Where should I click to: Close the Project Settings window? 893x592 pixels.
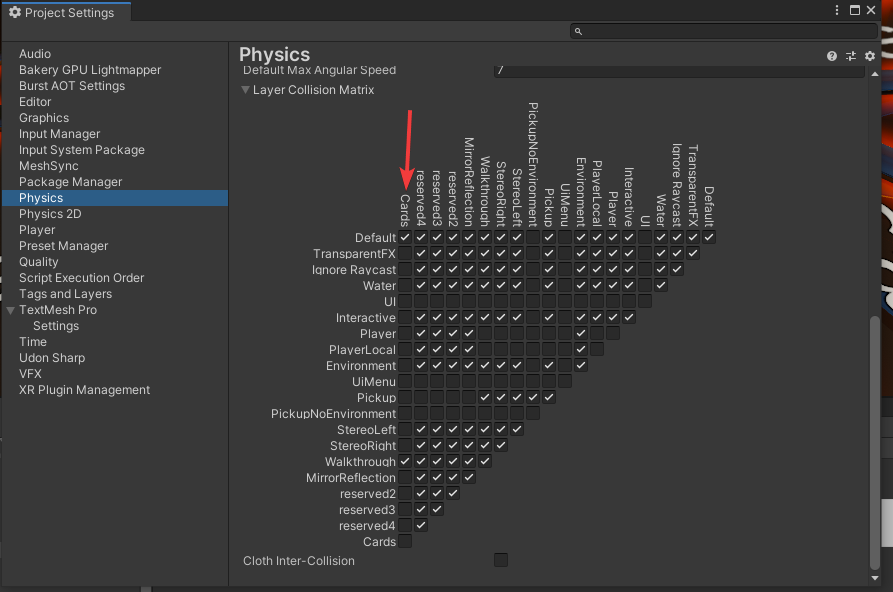coord(877,10)
